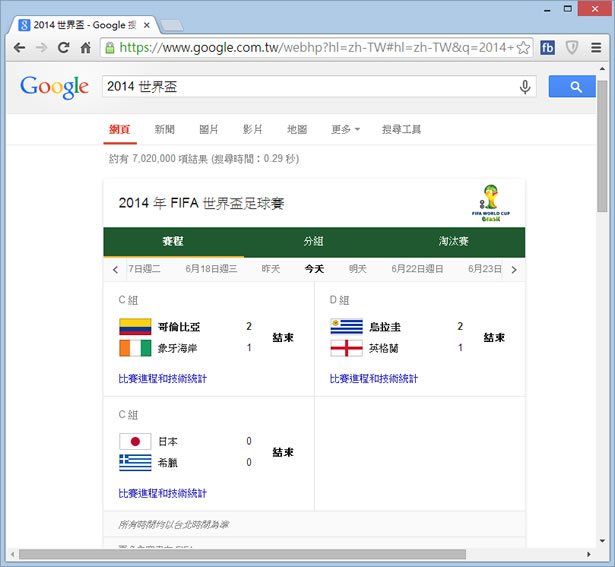Show earlier dates with left chevron
This screenshot has height=567, width=615.
point(115,269)
